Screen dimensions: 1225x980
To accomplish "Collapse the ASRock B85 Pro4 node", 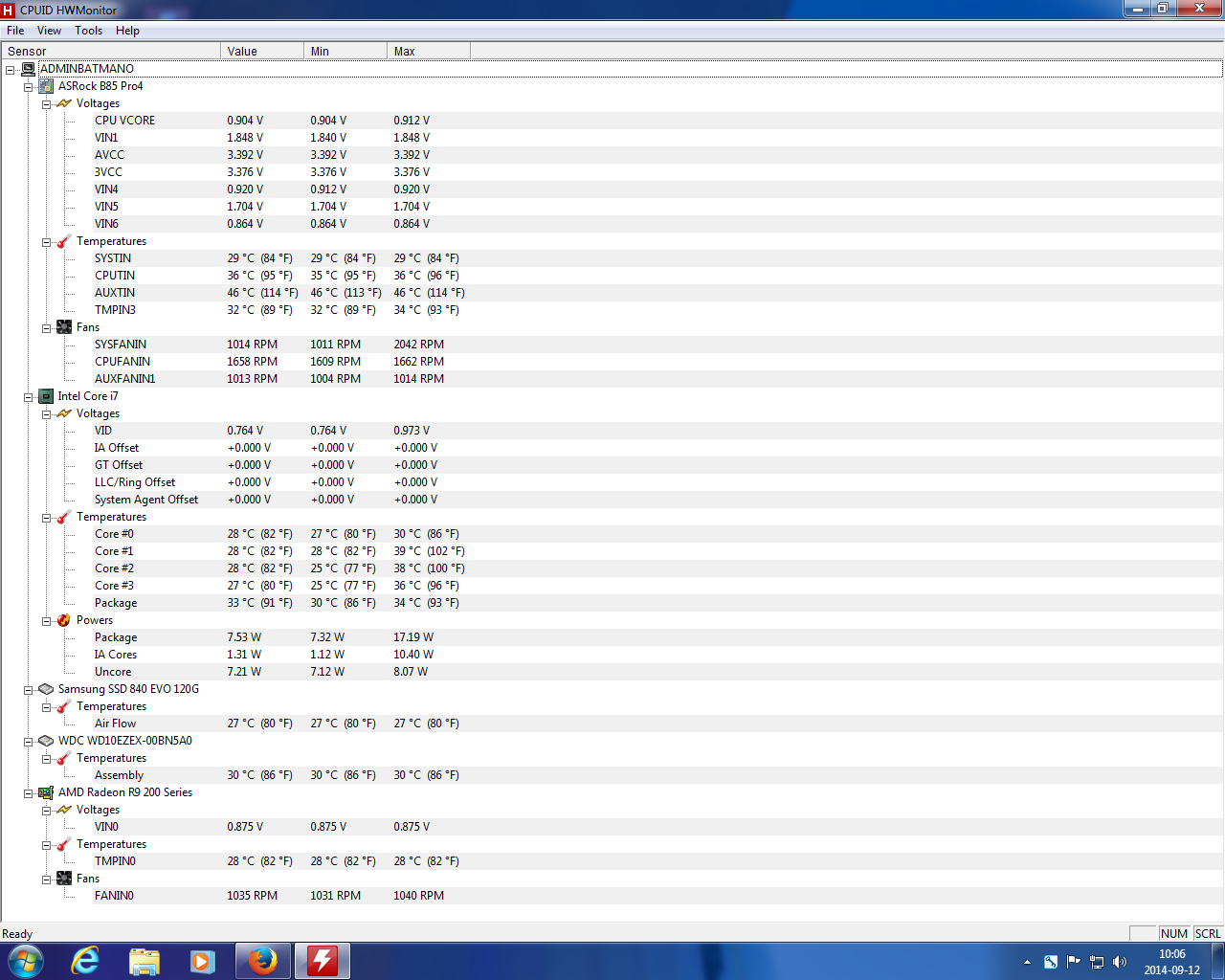I will coord(29,87).
